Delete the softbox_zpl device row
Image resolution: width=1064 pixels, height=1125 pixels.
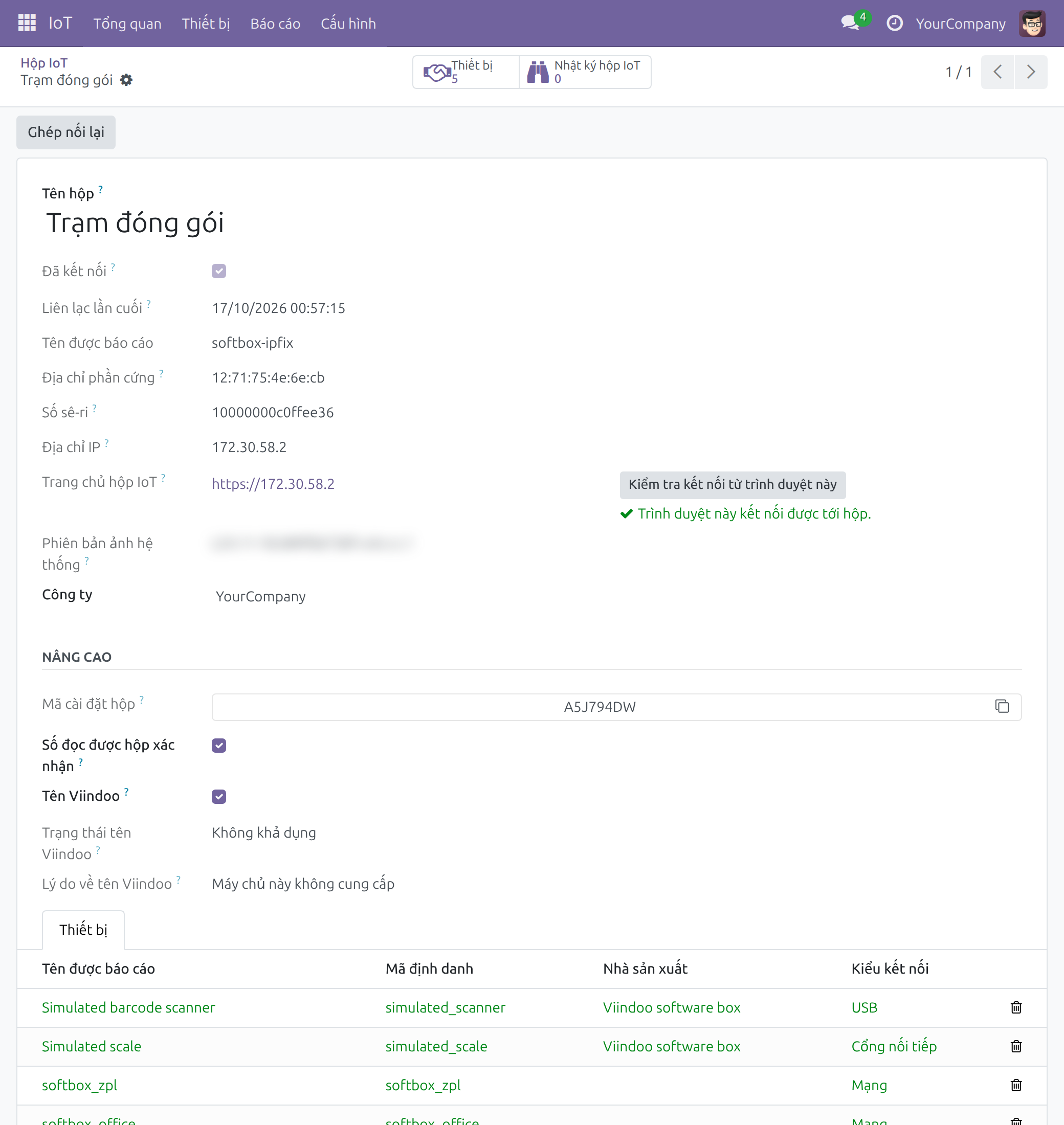point(1016,1085)
